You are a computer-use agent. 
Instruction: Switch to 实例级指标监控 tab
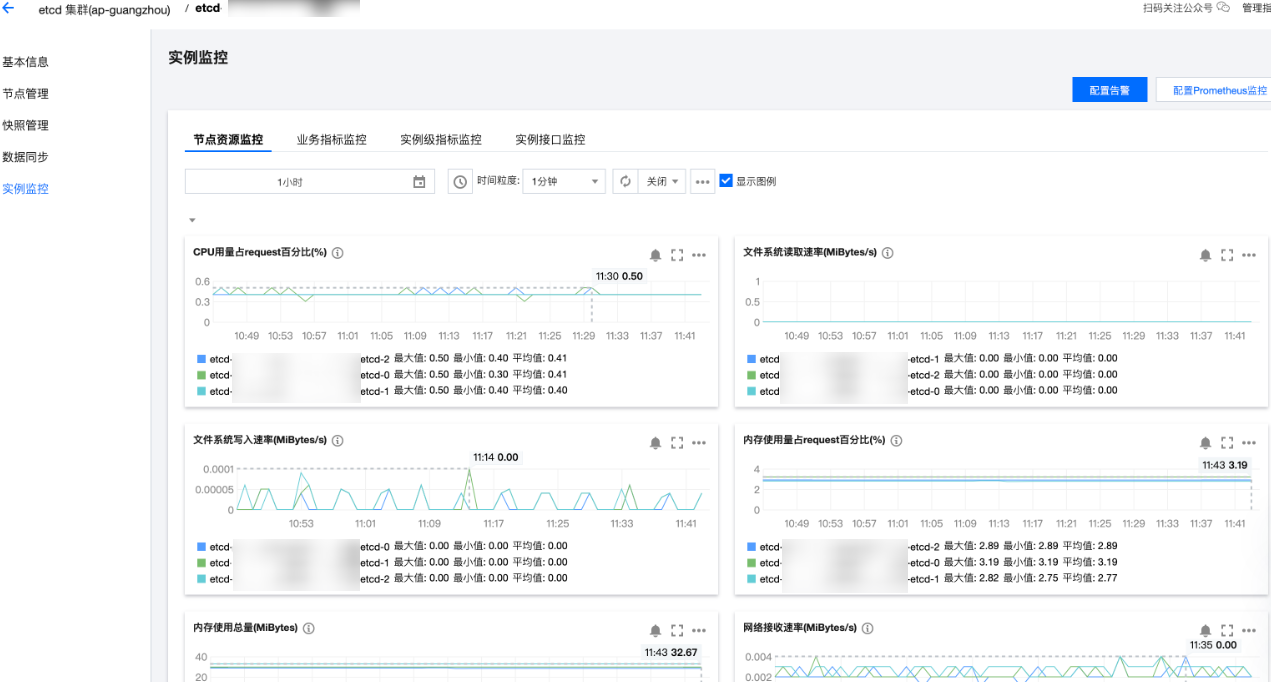point(441,139)
